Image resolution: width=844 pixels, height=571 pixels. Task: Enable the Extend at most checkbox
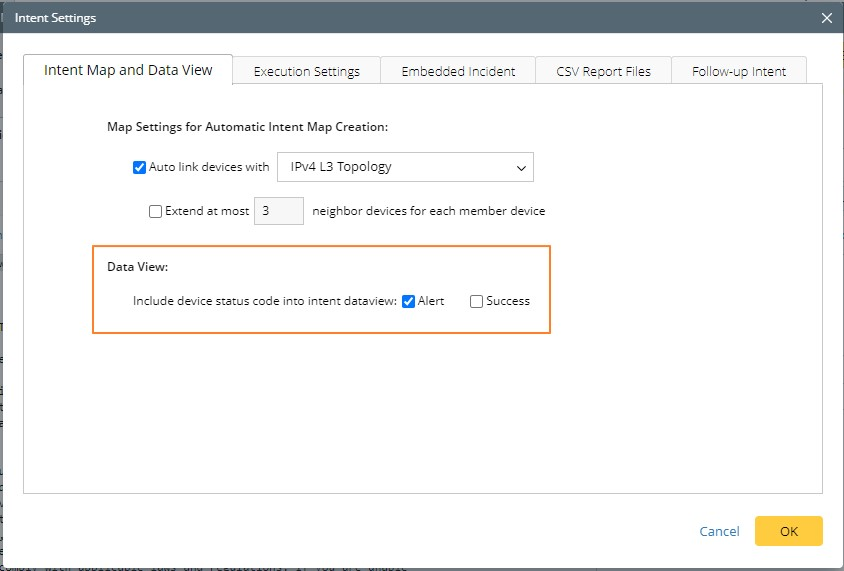(x=155, y=211)
